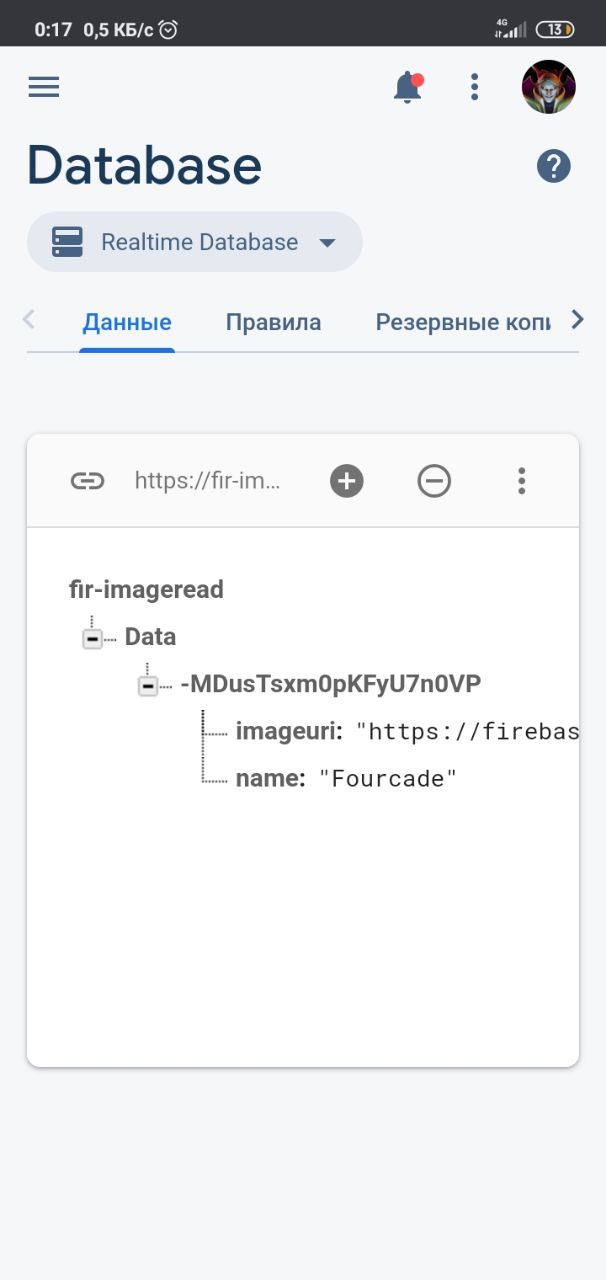The image size is (606, 1280).
Task: Switch to the Данные tab
Action: pyautogui.click(x=127, y=322)
